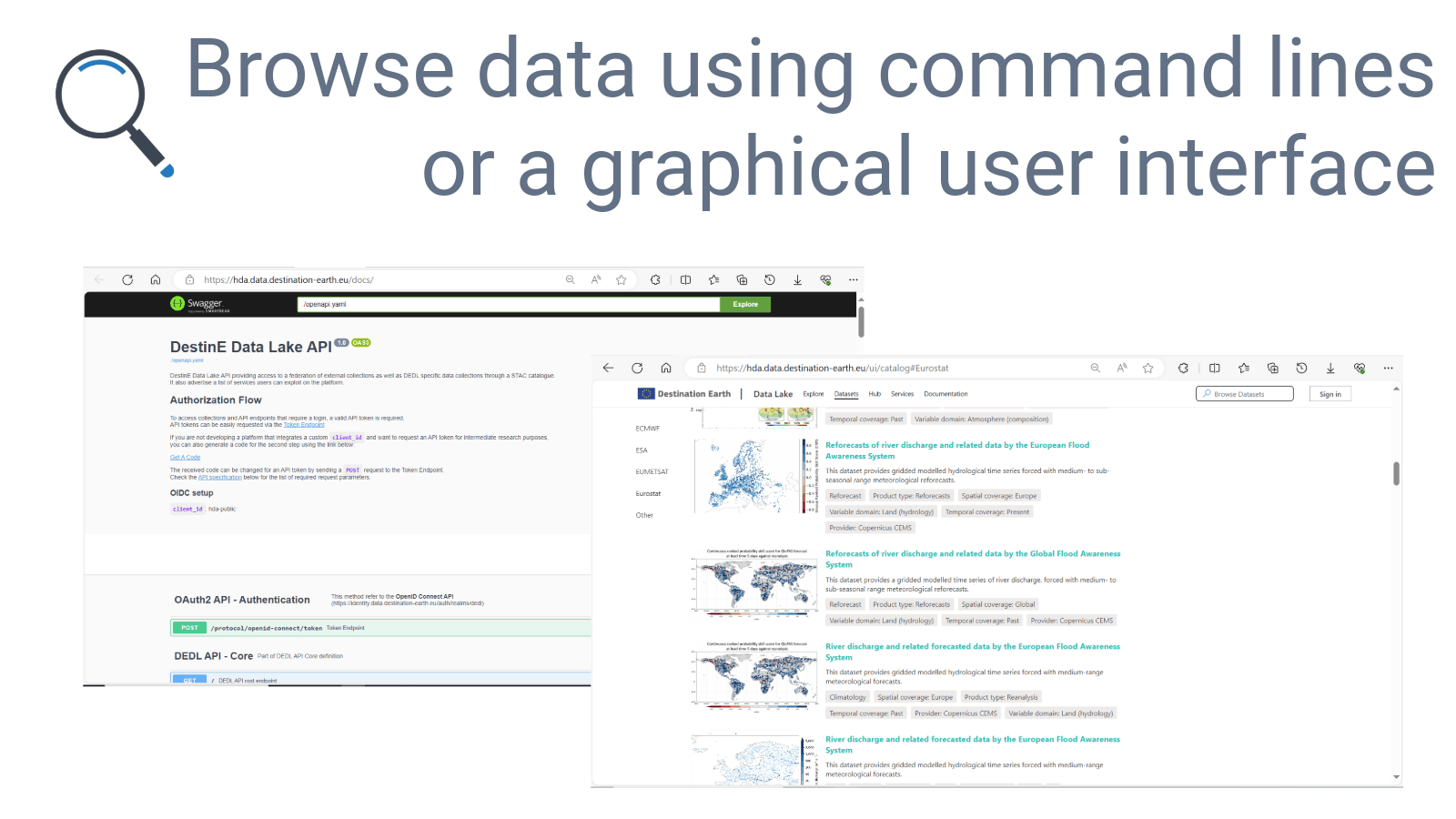Open read aloud in docs browser window
The height and width of the screenshot is (819, 1456).
(x=596, y=280)
